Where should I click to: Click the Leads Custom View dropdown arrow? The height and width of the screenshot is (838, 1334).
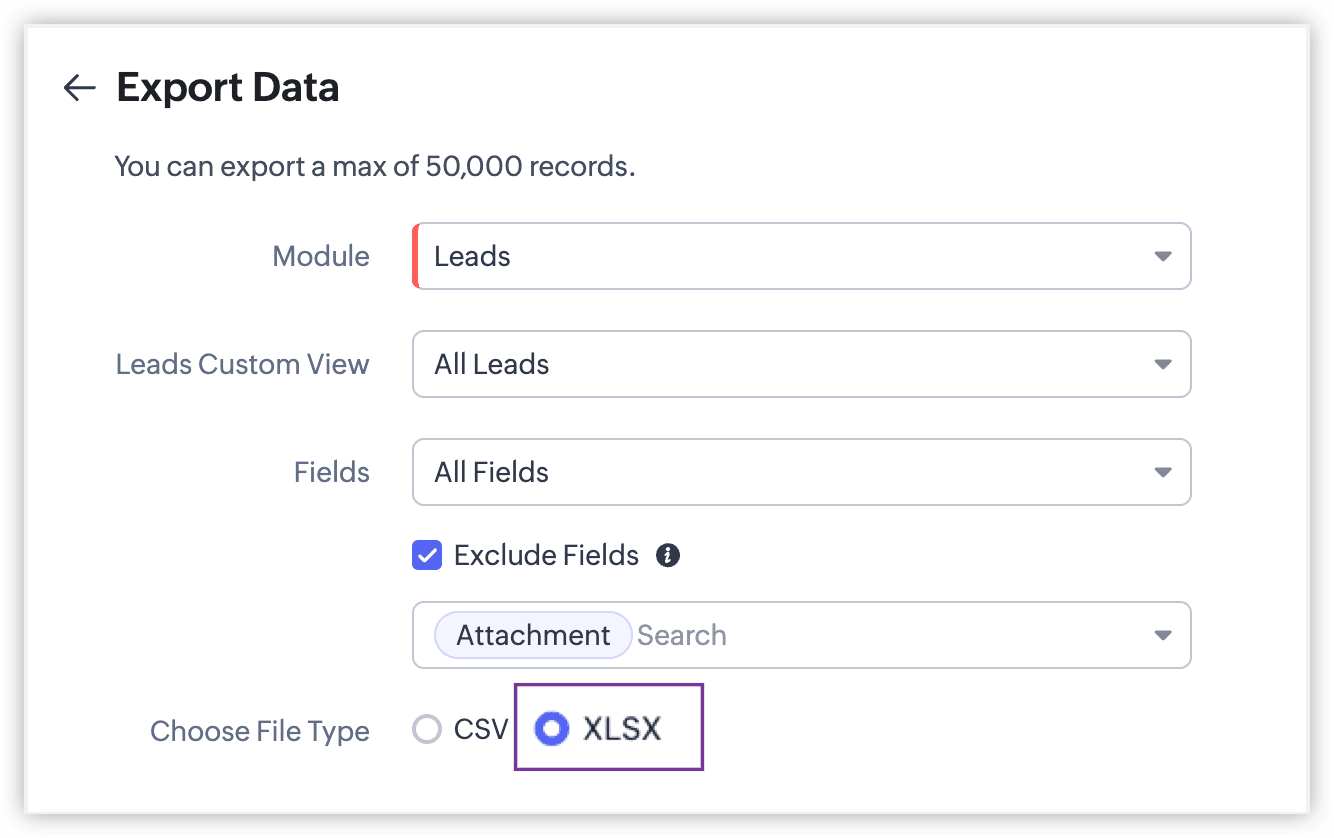click(1162, 365)
